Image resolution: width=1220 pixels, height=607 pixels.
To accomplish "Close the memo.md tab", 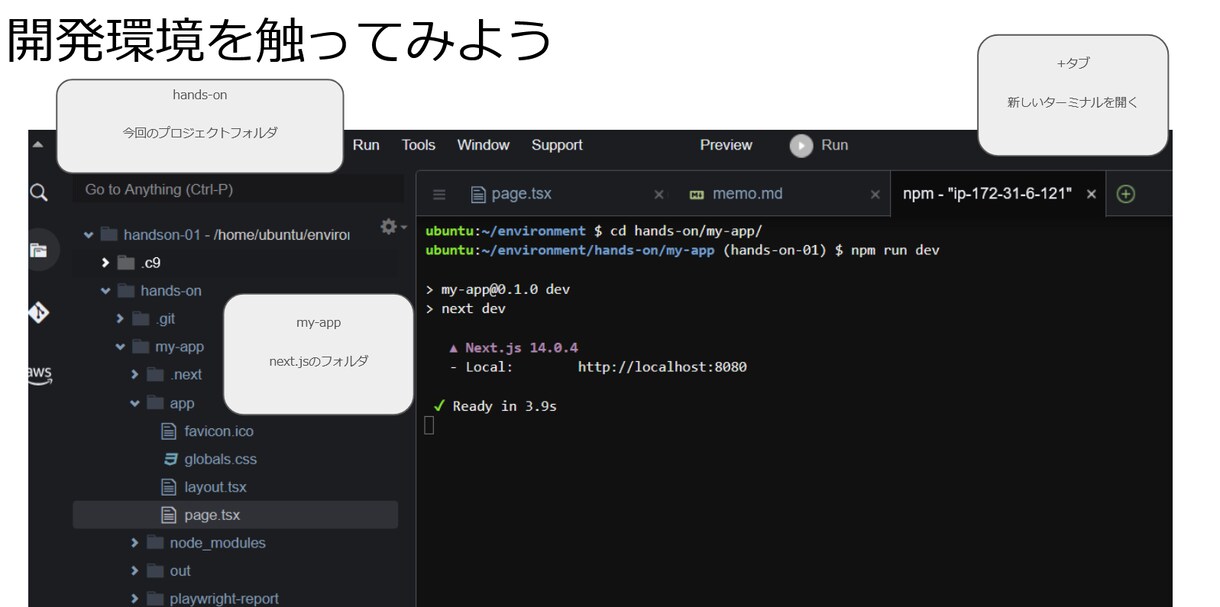I will tap(875, 194).
